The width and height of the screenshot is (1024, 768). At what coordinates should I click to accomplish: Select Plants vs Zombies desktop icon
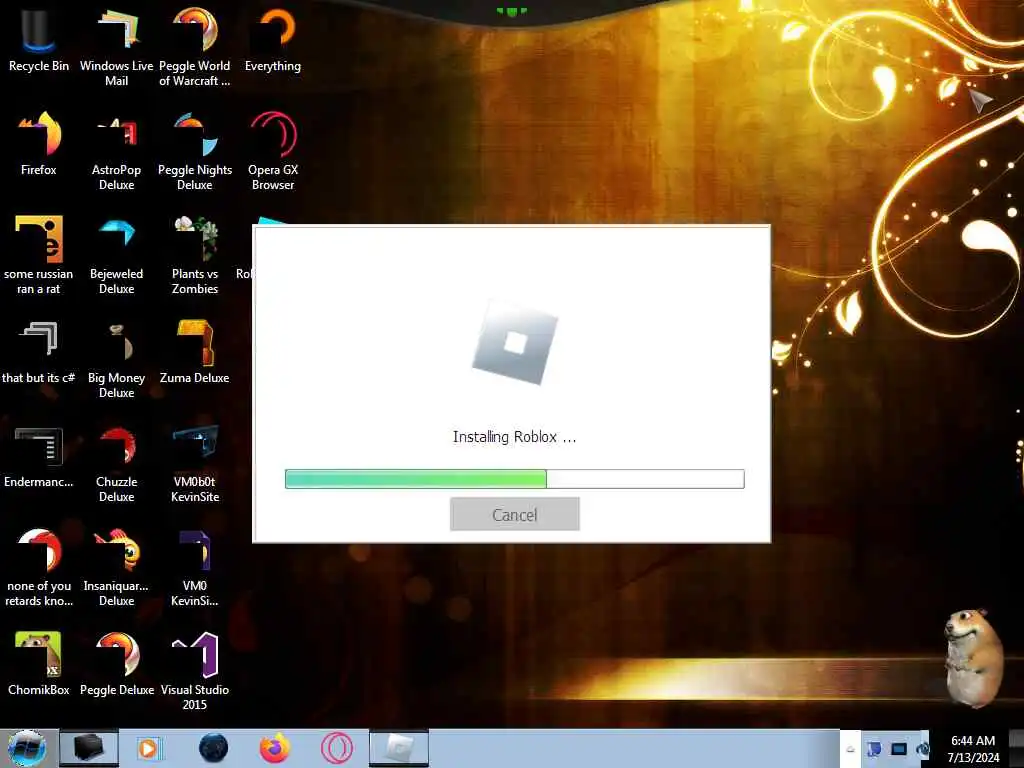point(195,255)
